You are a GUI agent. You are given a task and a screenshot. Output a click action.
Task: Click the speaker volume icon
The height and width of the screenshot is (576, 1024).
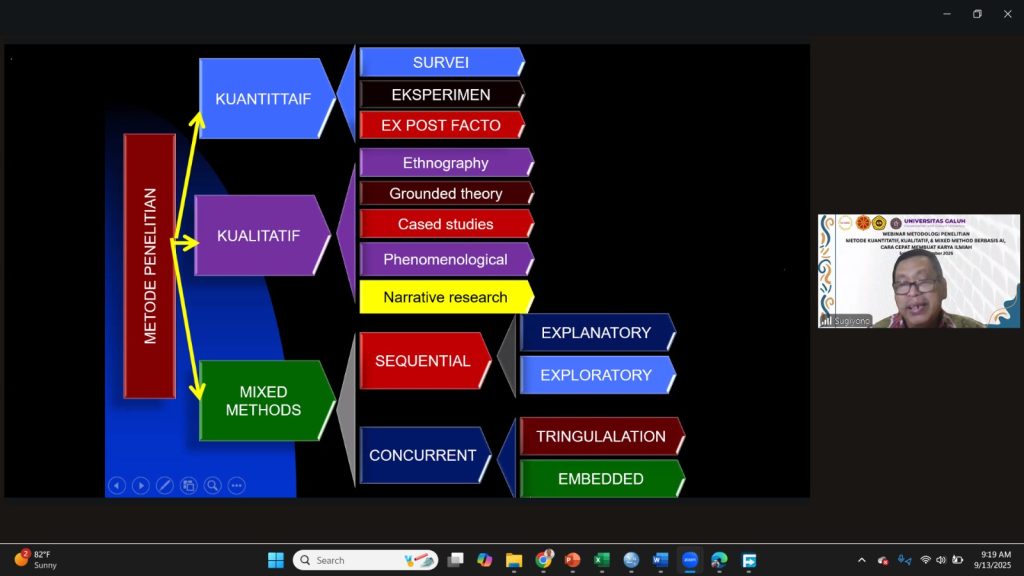[x=941, y=560]
